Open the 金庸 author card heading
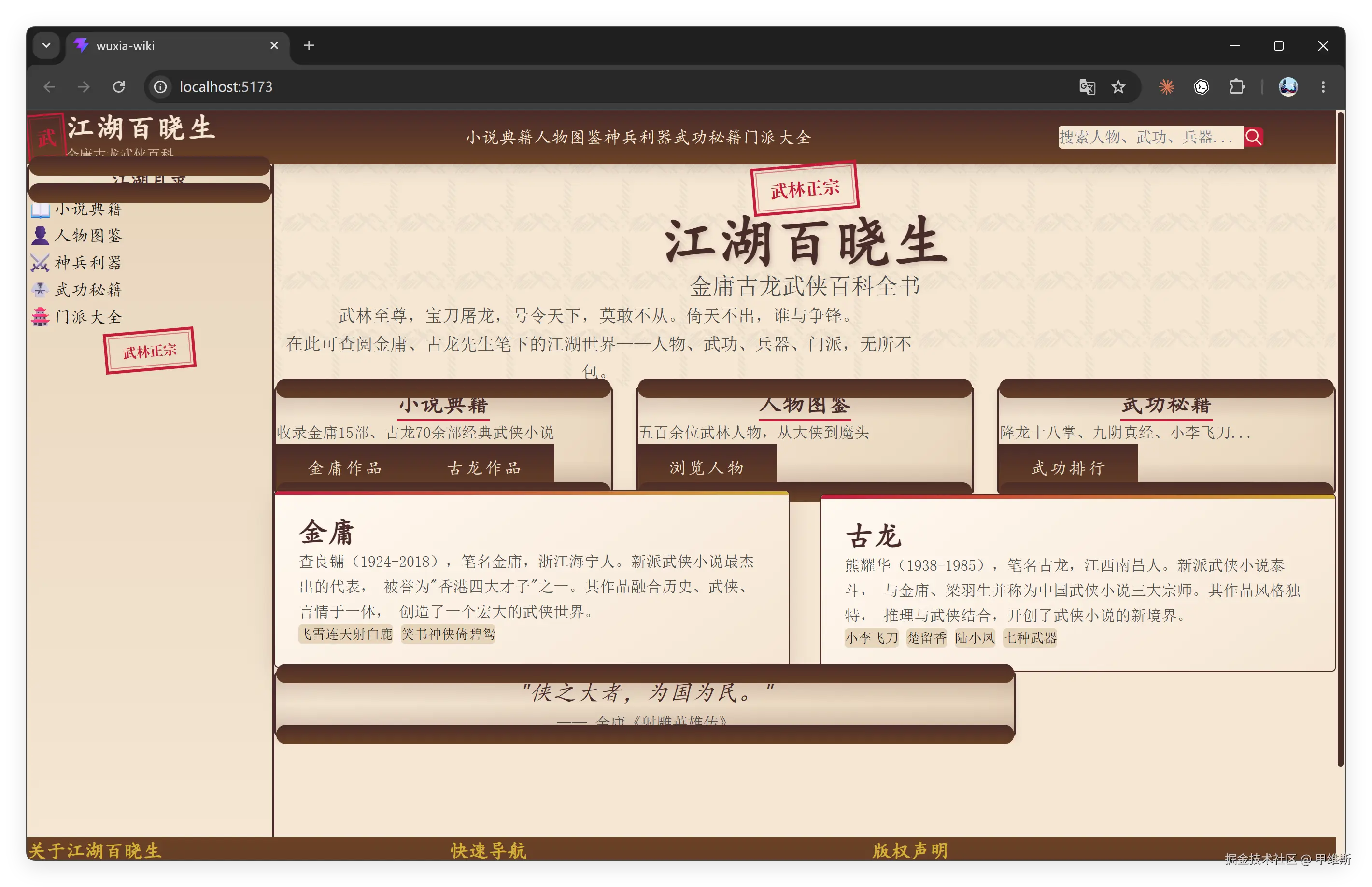Screen dimensions: 1372x887 tap(326, 532)
